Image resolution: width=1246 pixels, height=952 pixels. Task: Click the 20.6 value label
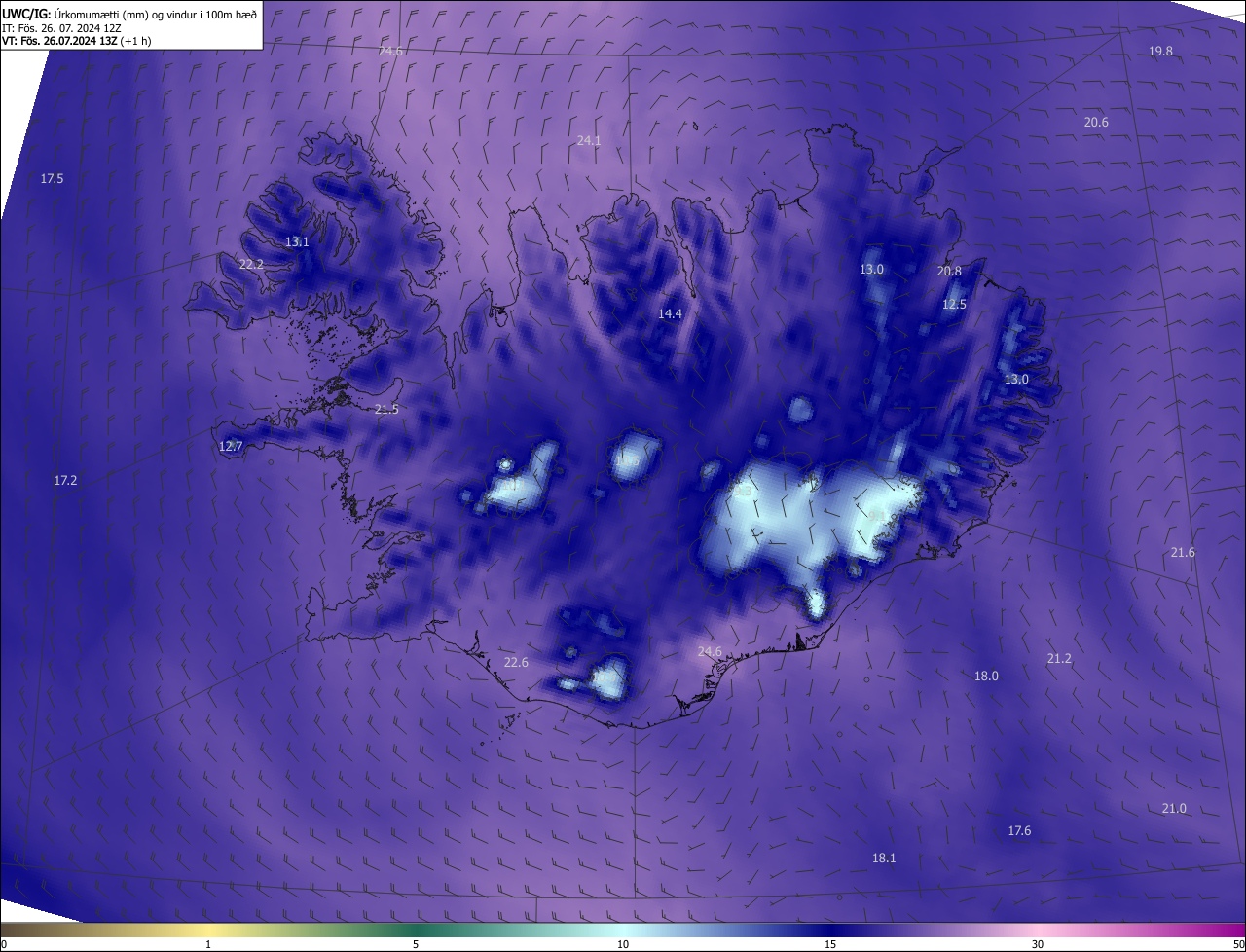point(1096,122)
